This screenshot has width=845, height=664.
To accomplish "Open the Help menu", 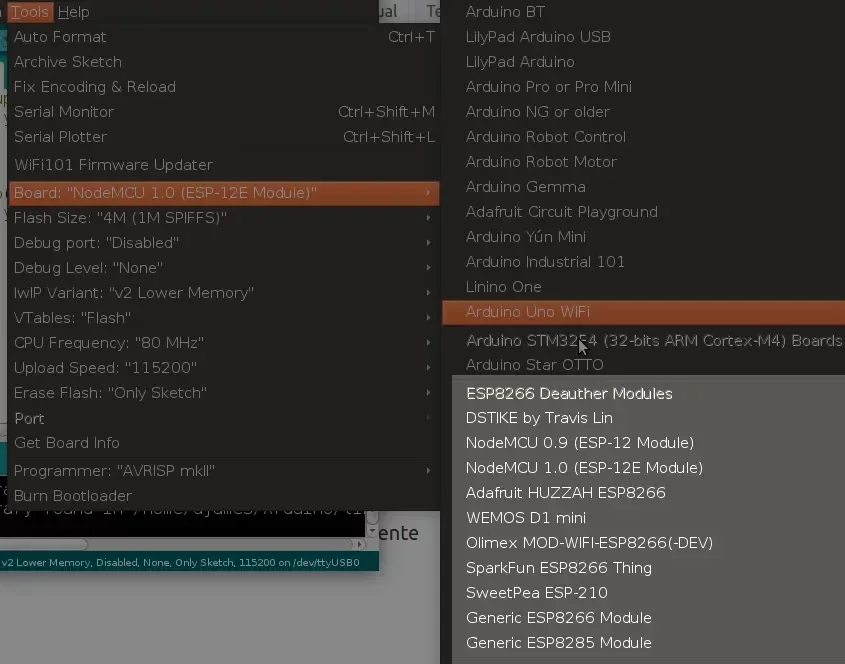I will (x=73, y=12).
